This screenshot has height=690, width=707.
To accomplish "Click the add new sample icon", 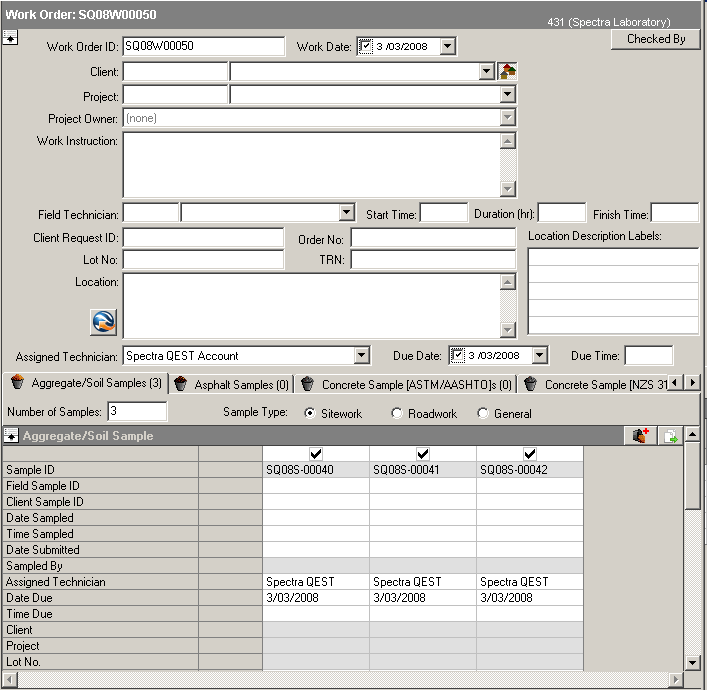I will [x=641, y=435].
